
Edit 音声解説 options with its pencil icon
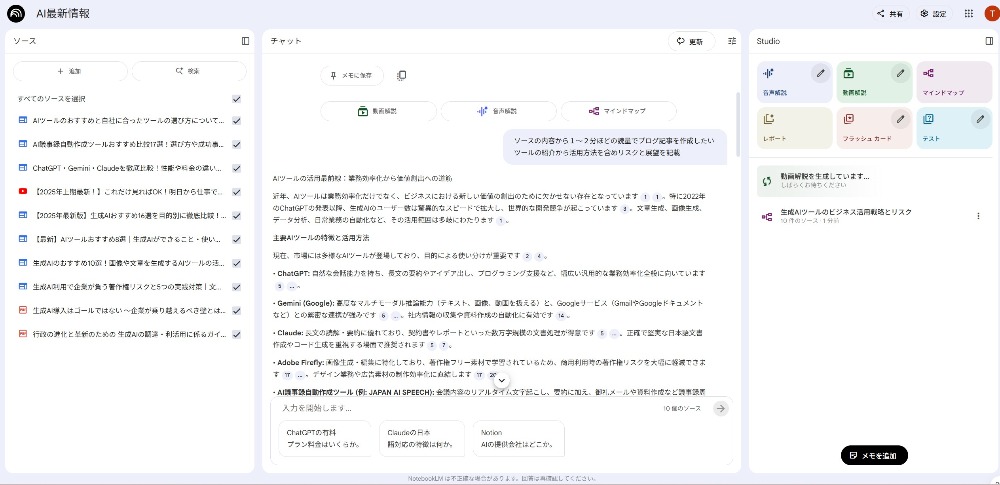click(x=820, y=73)
